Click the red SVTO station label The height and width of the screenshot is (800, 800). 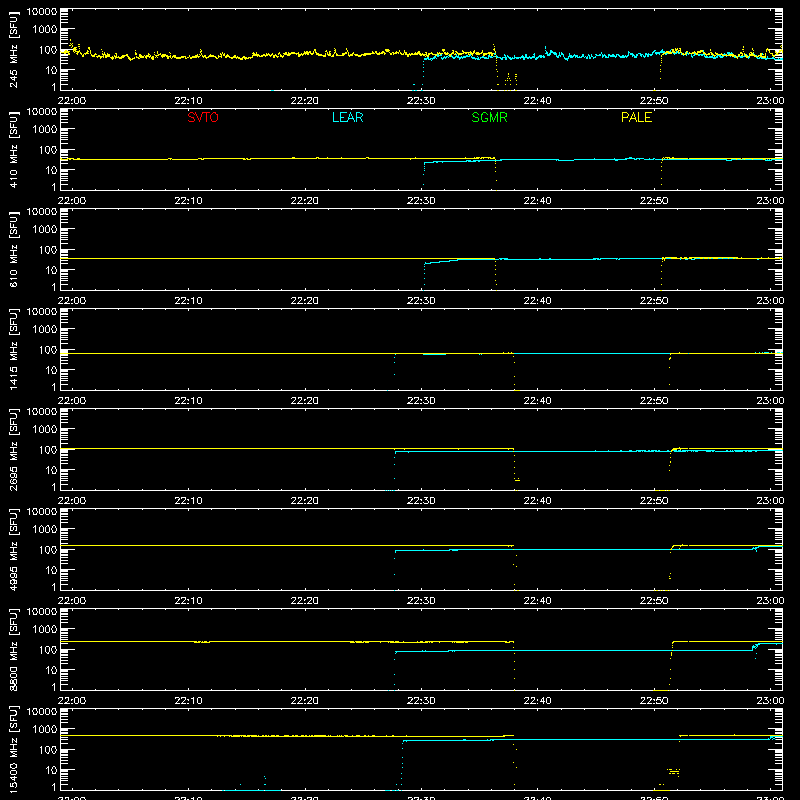(x=203, y=117)
